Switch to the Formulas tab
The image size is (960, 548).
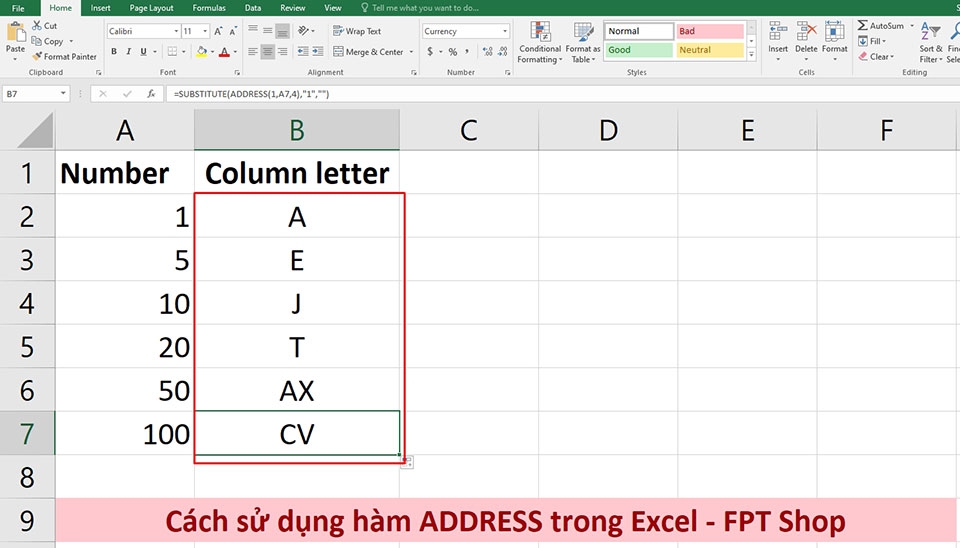209,8
